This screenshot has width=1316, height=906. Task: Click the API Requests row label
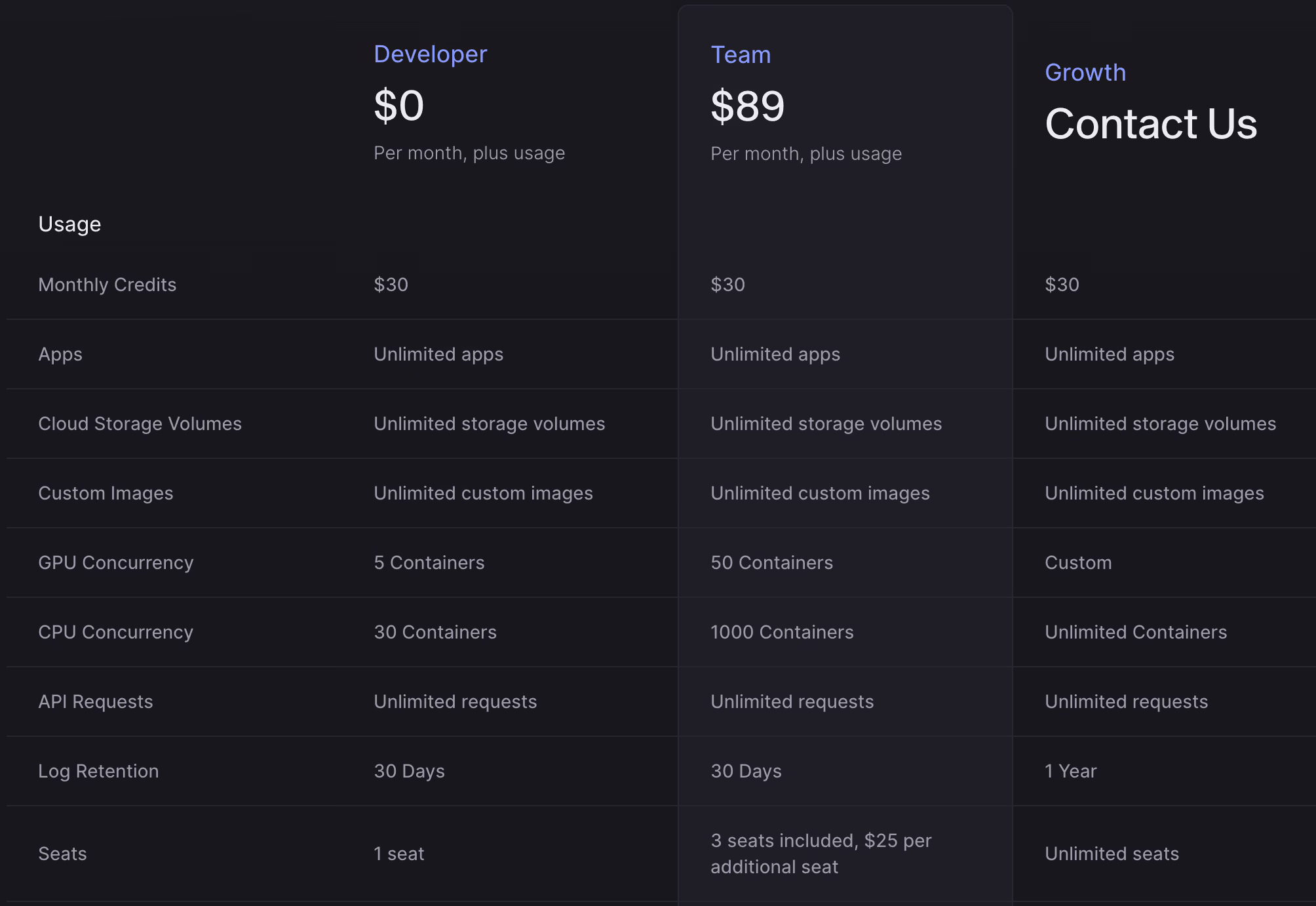tap(96, 701)
